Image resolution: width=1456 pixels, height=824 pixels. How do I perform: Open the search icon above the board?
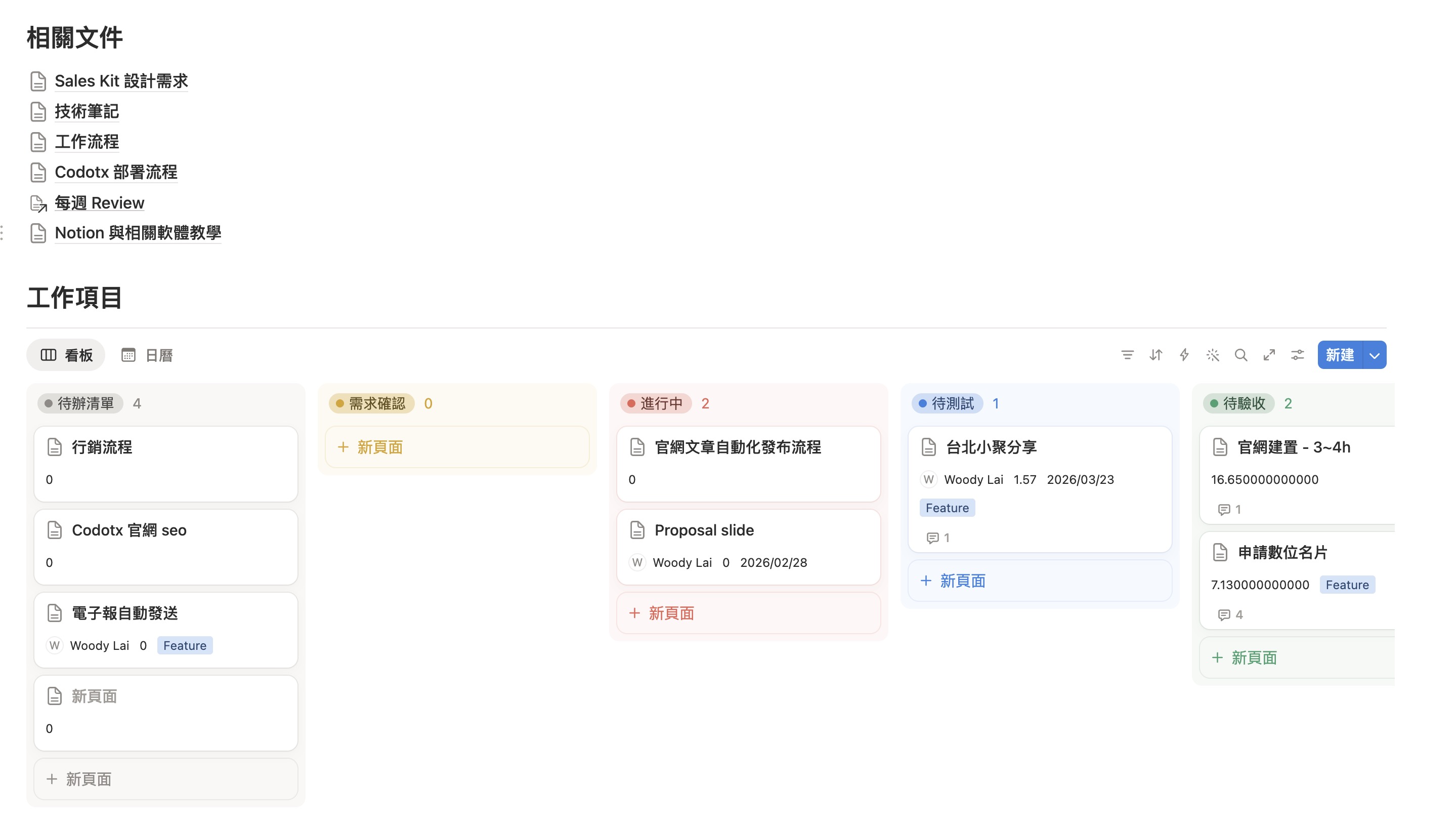1241,355
